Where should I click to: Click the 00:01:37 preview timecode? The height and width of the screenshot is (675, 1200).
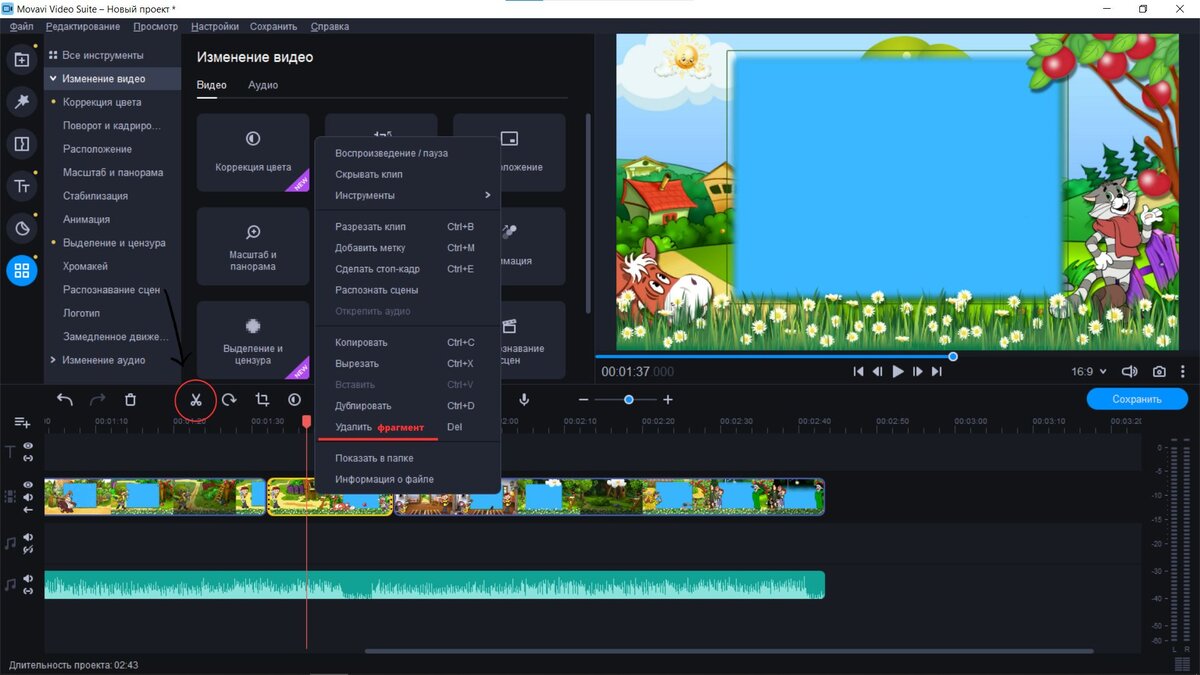[637, 371]
